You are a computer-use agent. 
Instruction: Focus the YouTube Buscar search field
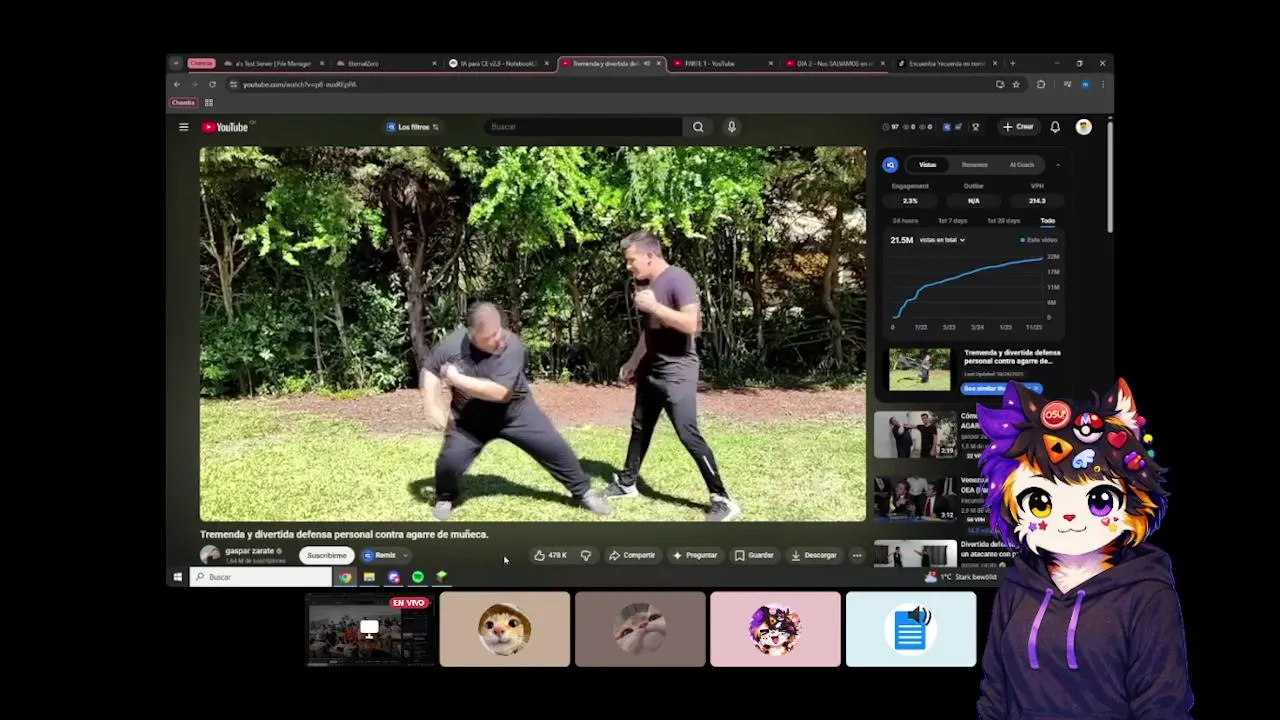click(x=584, y=127)
